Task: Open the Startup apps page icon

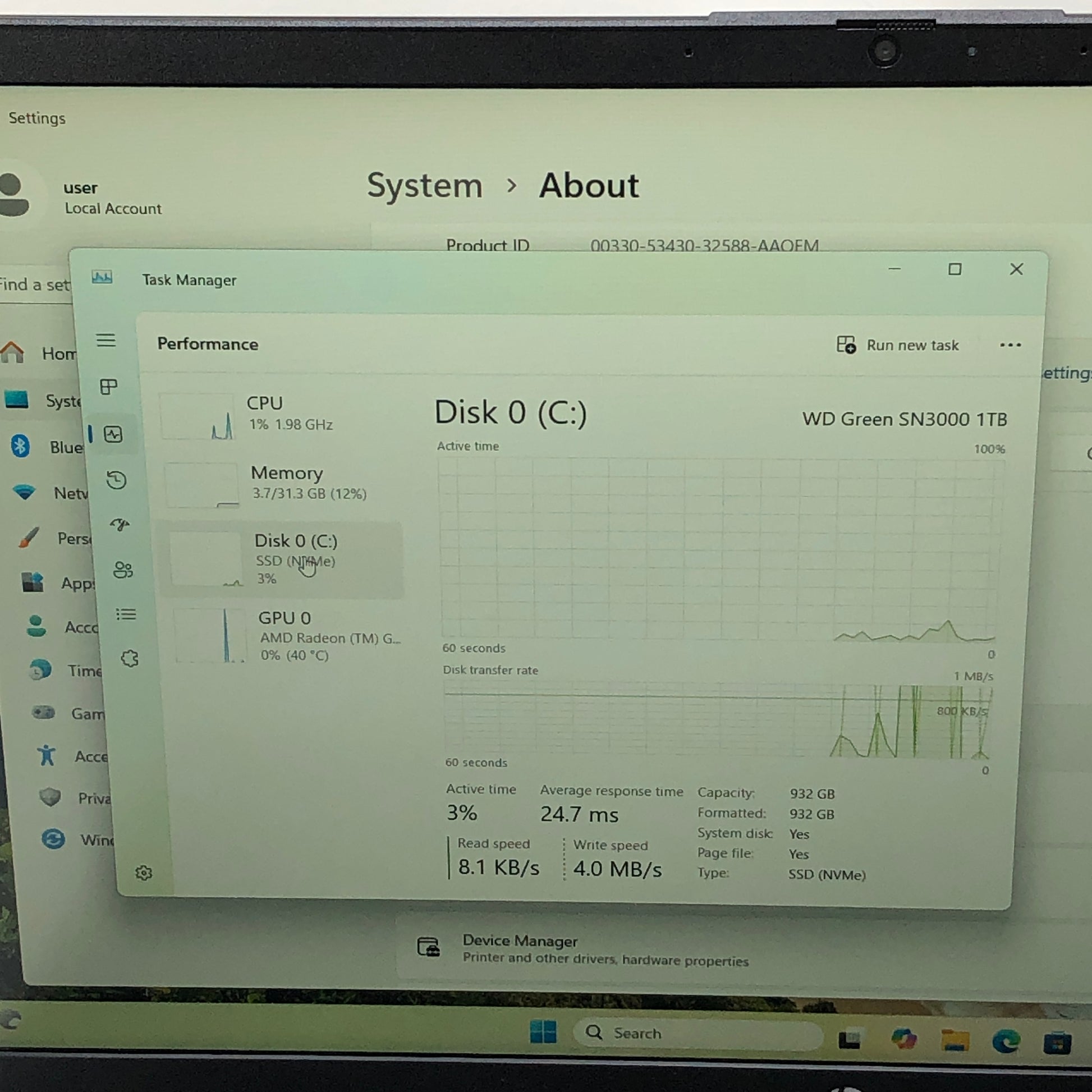Action: click(x=120, y=525)
